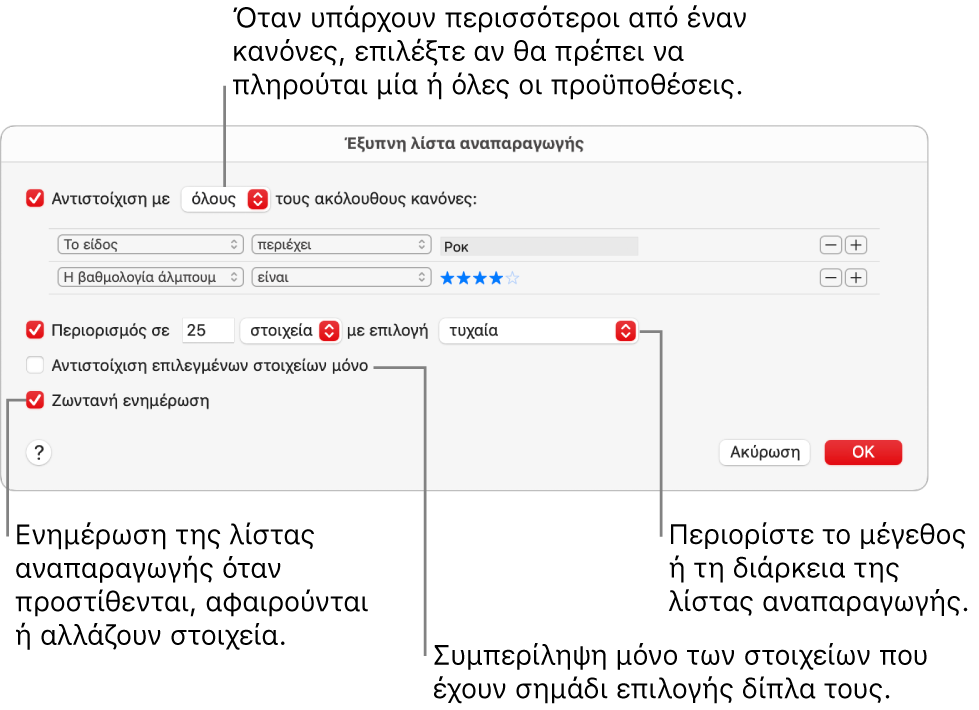The image size is (979, 710).
Task: Open the Το είδος criteria dropdown
Action: tap(150, 244)
